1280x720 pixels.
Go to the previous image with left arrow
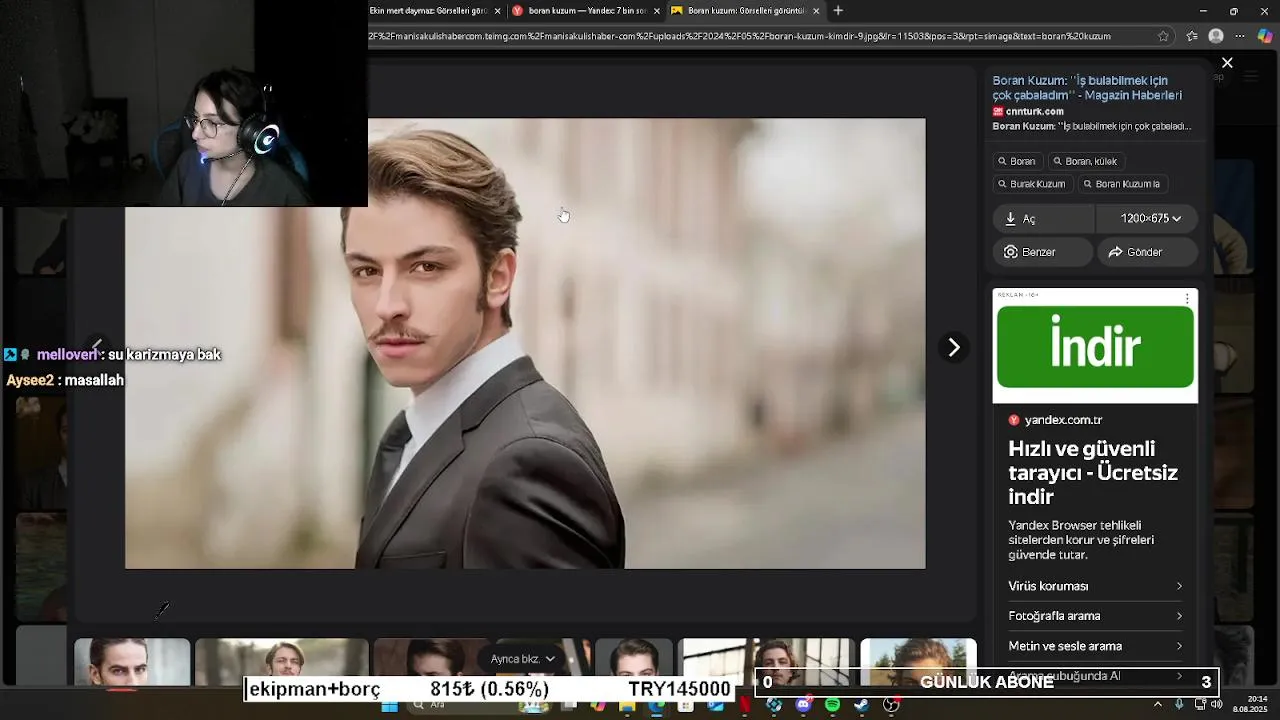pos(96,346)
